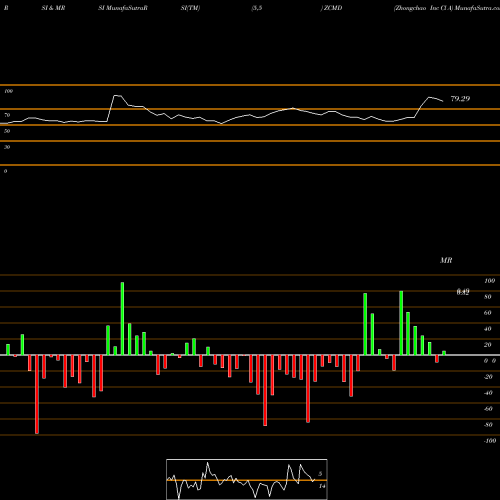Click the '14' label in mini chart

click(x=322, y=486)
